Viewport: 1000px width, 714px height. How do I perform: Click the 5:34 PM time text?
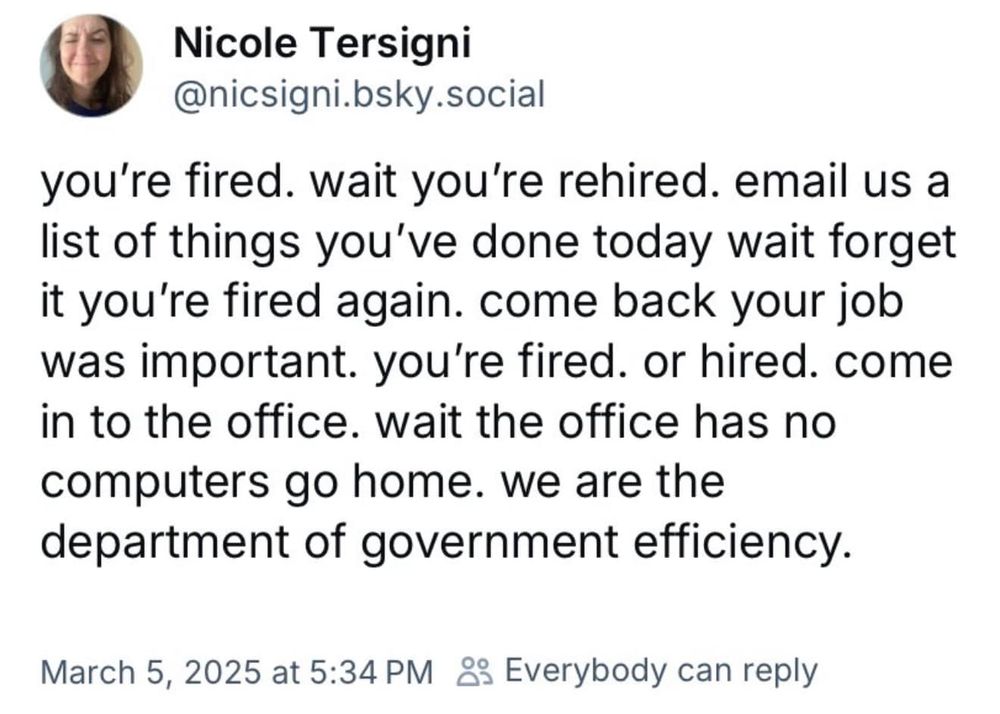tap(372, 673)
